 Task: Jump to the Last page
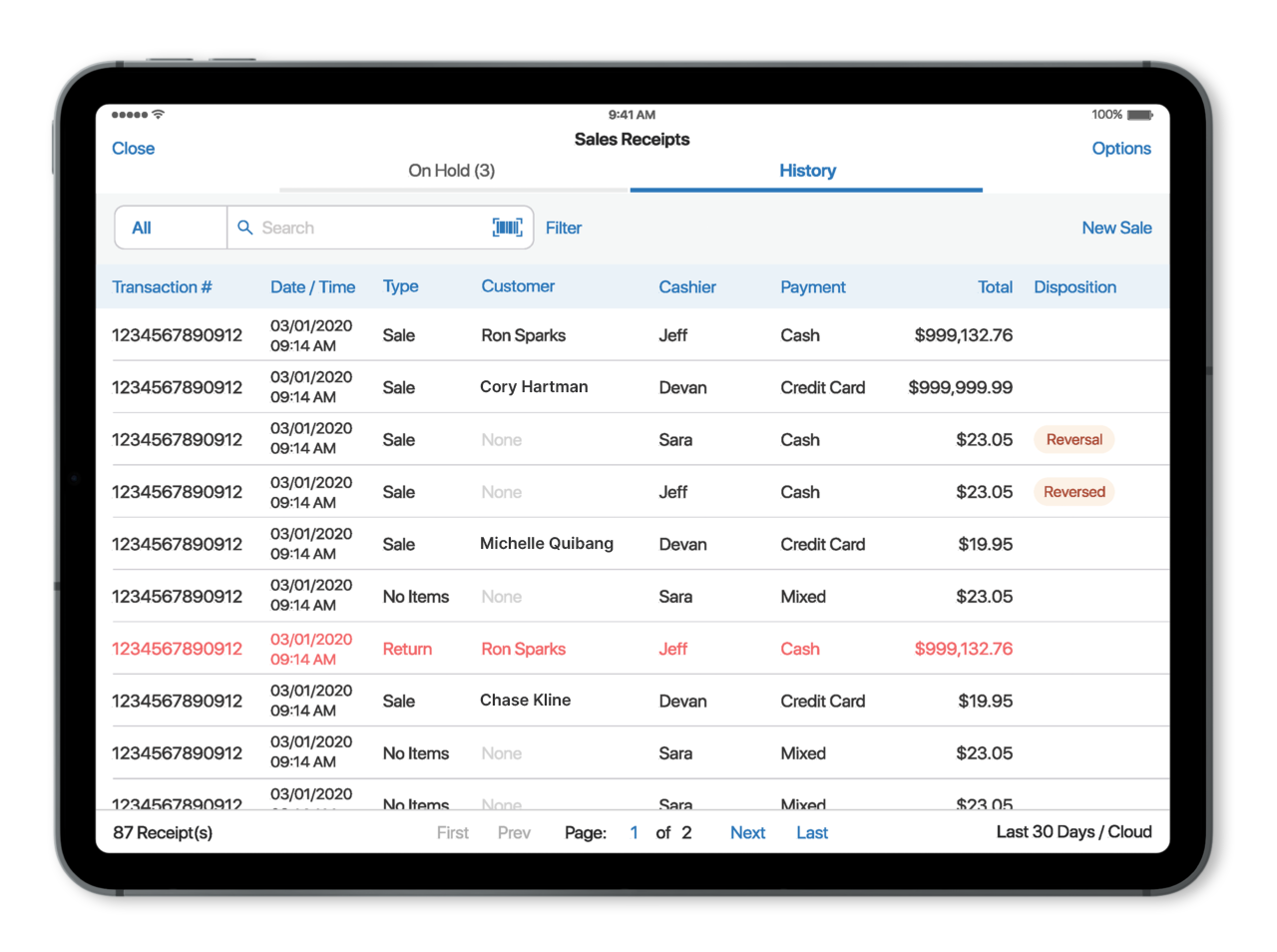(811, 832)
